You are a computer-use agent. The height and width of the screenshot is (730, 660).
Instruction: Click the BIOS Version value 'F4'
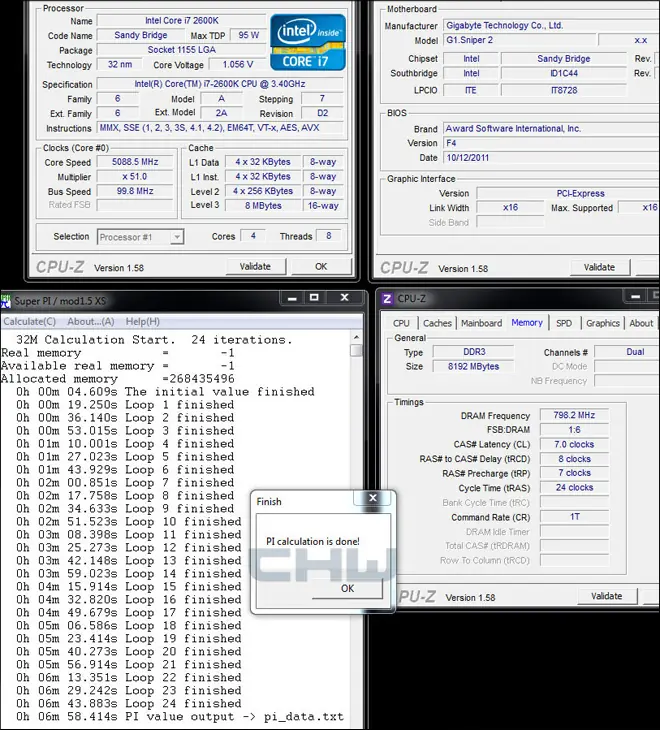[x=551, y=143]
